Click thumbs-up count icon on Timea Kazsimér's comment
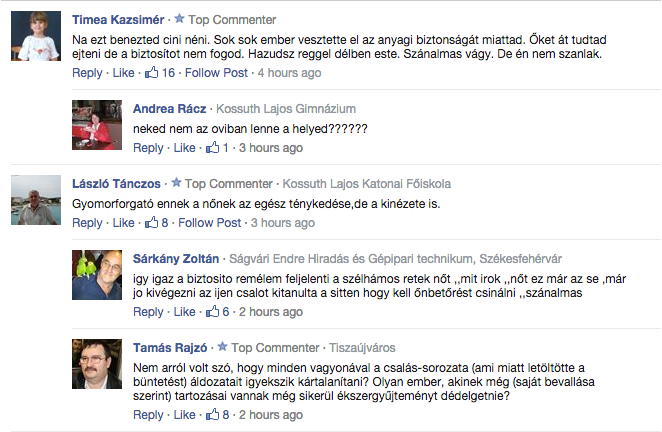 point(153,73)
